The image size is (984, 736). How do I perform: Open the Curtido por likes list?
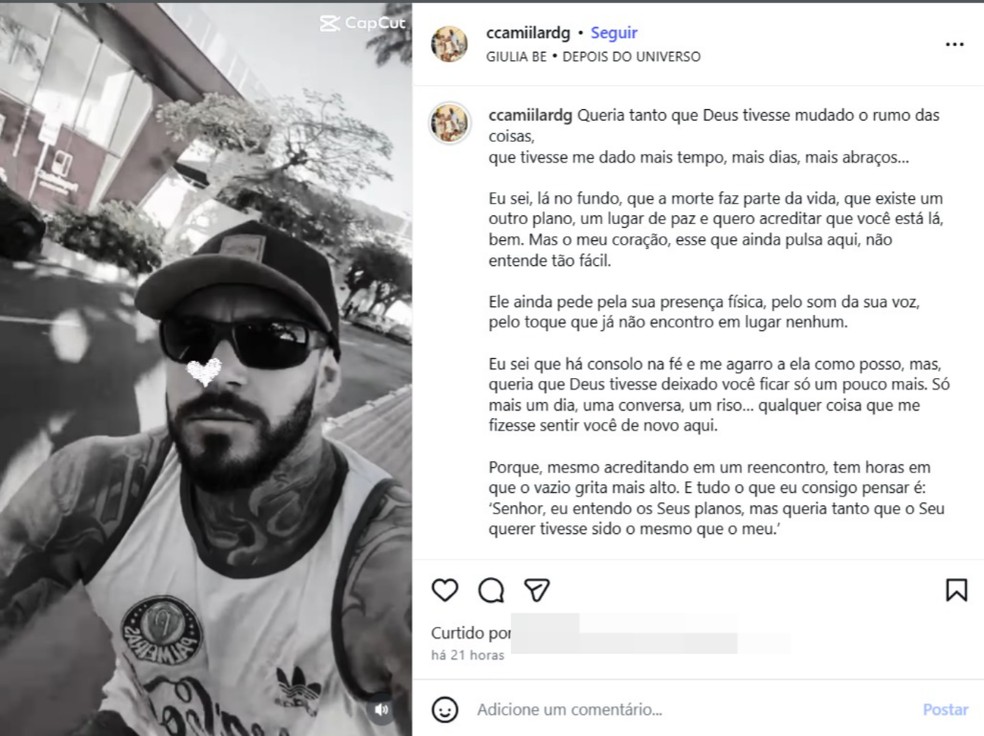471,633
